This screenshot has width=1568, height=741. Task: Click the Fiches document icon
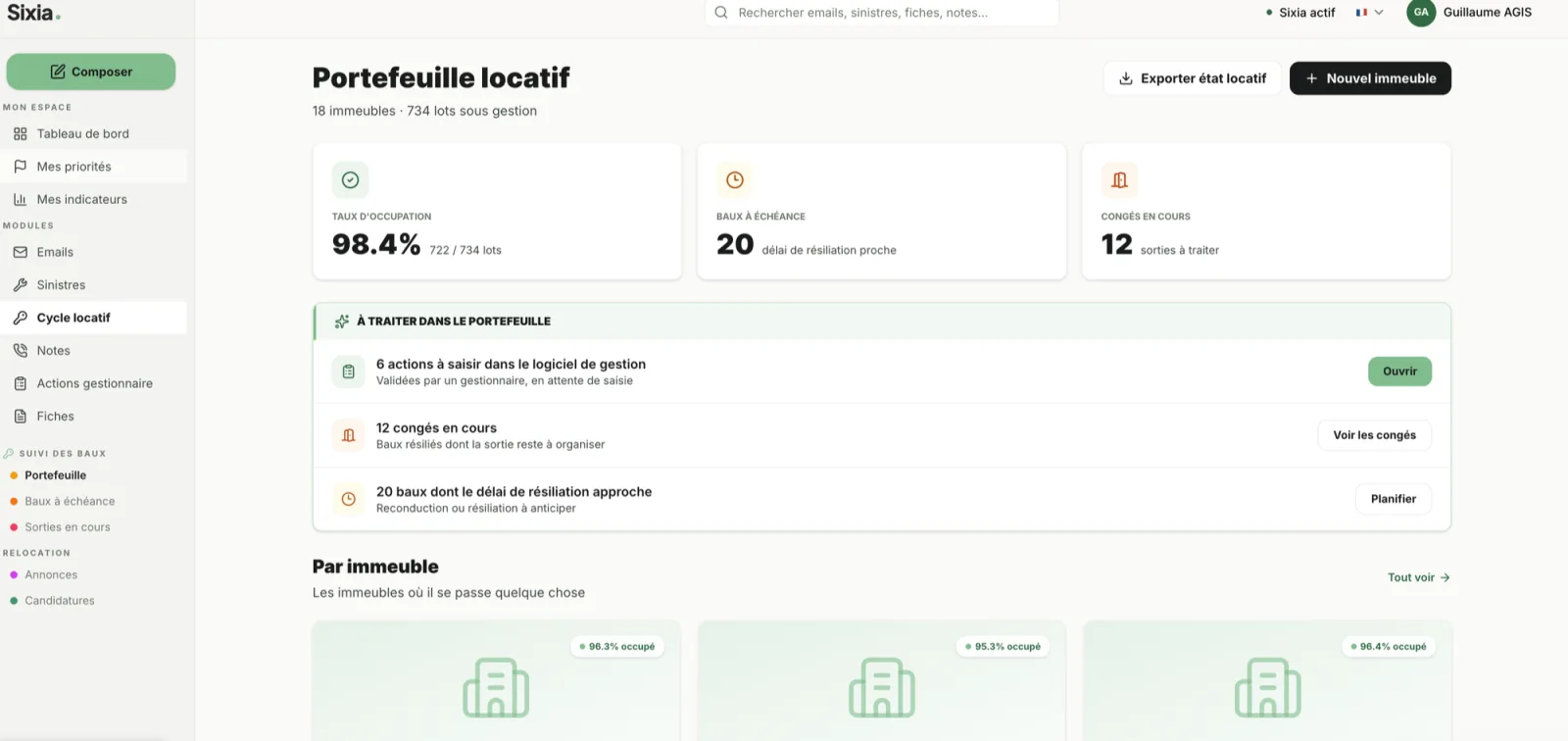[21, 417]
